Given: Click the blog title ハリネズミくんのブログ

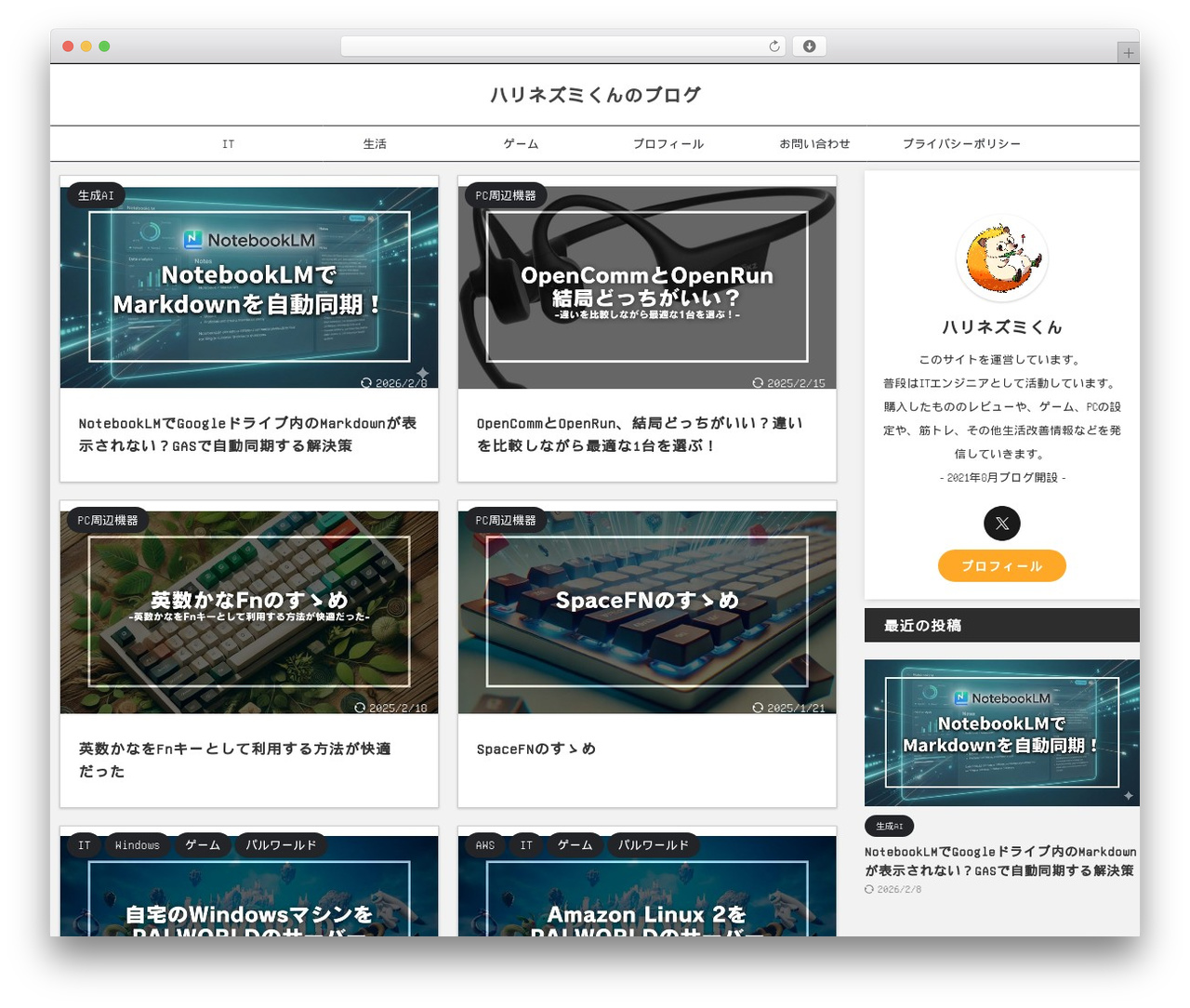Looking at the screenshot, I should pyautogui.click(x=595, y=95).
